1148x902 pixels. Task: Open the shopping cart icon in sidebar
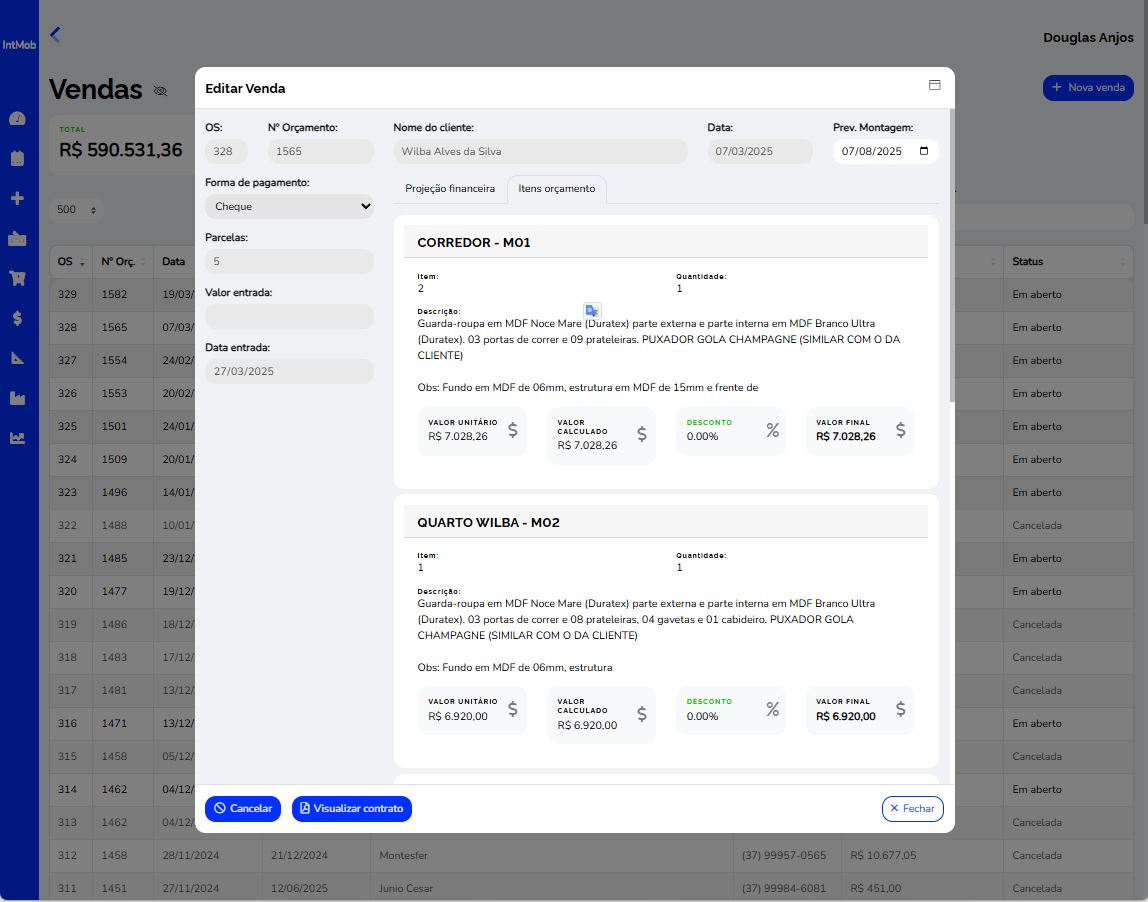pos(17,278)
